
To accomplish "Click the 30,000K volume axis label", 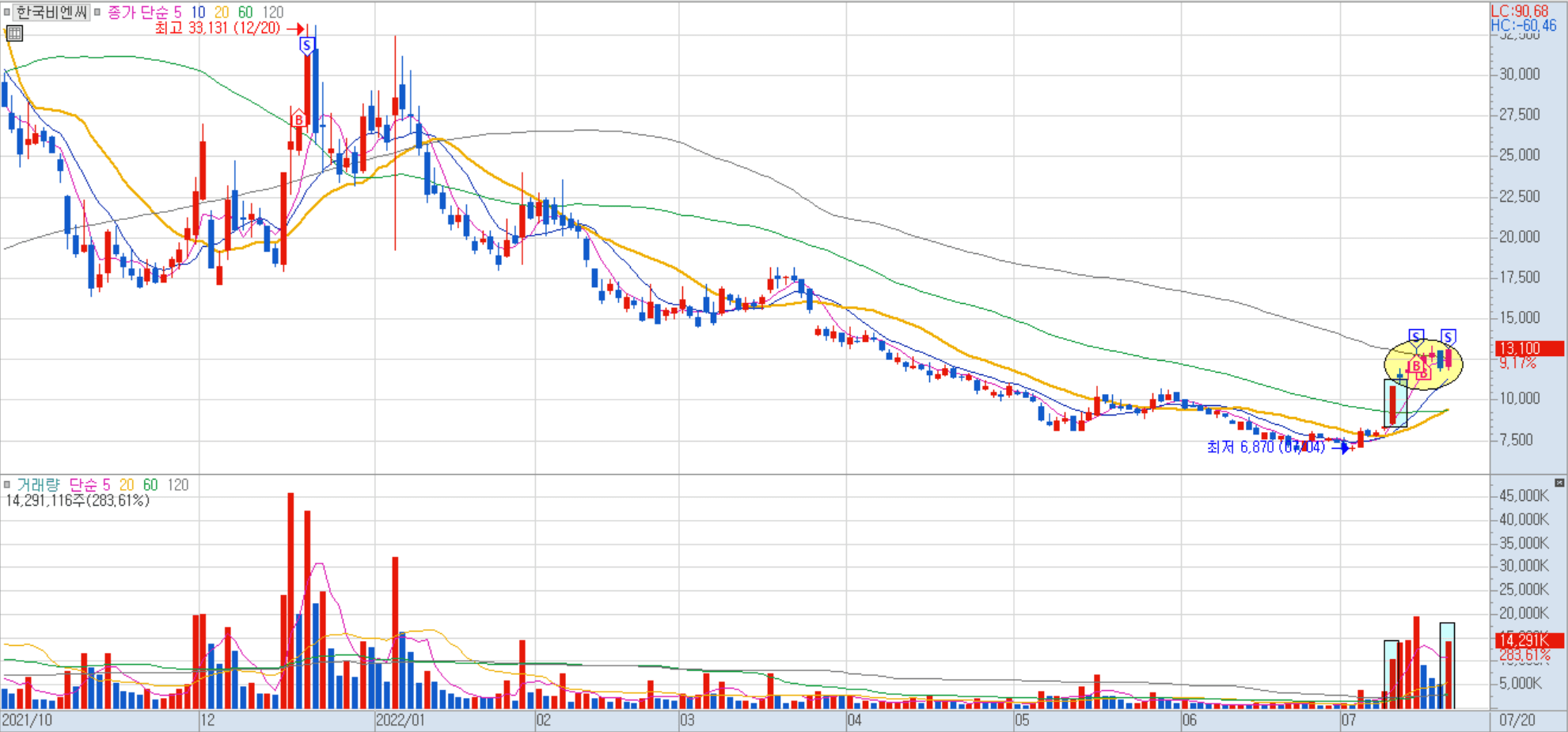I will 1524,566.
